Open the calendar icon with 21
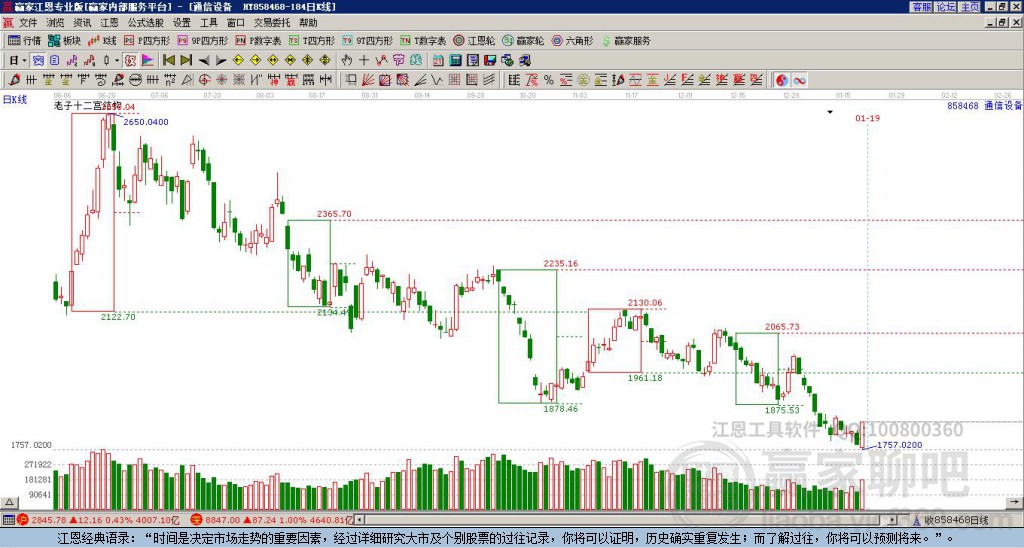 point(438,61)
